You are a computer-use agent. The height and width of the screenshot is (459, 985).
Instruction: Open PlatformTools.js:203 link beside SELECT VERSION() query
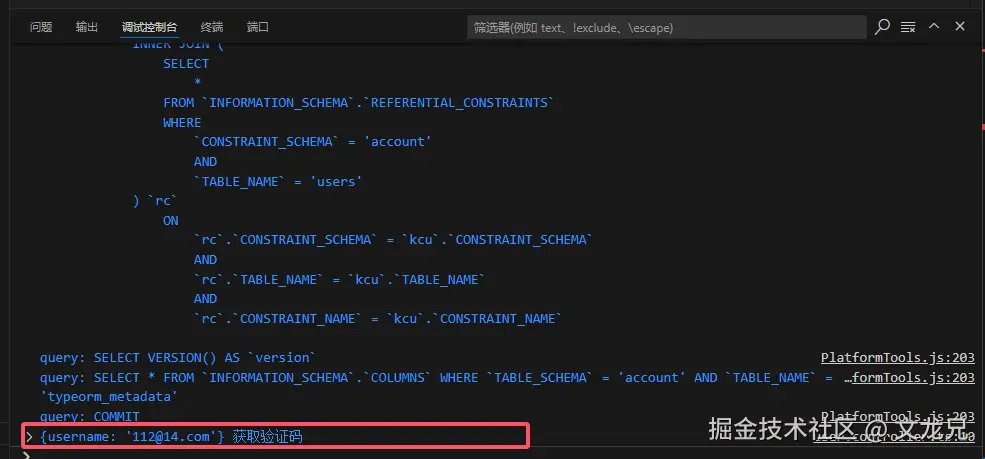(898, 357)
